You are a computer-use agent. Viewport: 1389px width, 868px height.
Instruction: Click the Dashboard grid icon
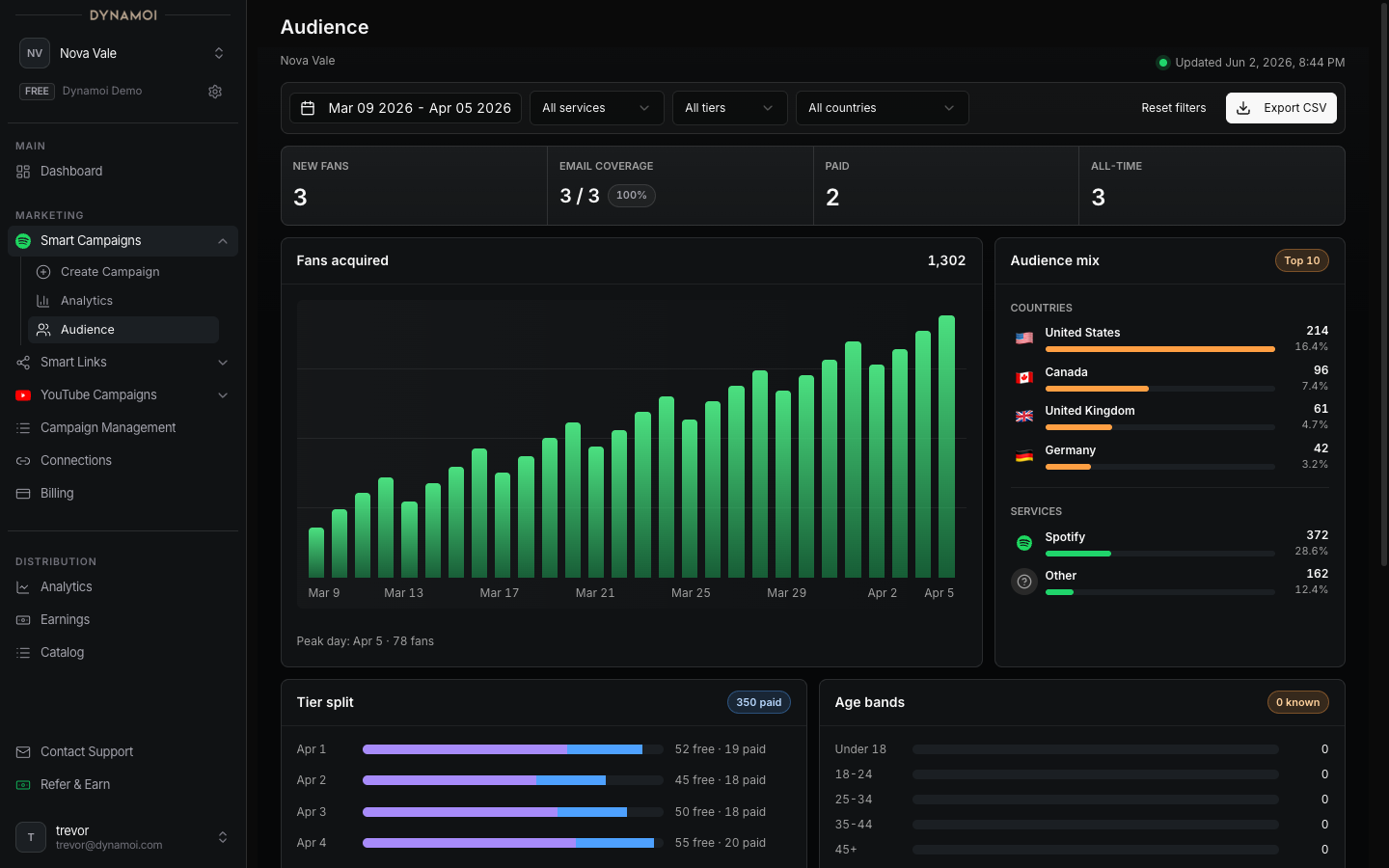tap(23, 172)
